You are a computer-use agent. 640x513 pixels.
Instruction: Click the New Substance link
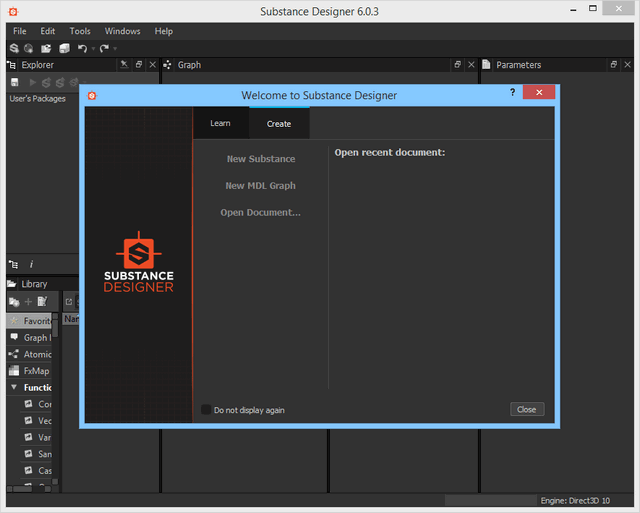261,159
